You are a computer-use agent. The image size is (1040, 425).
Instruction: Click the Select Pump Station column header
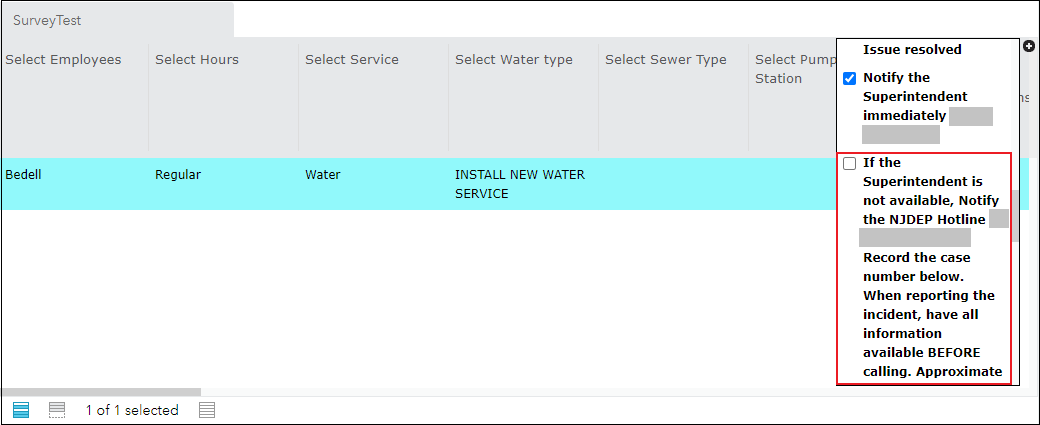pyautogui.click(x=790, y=69)
